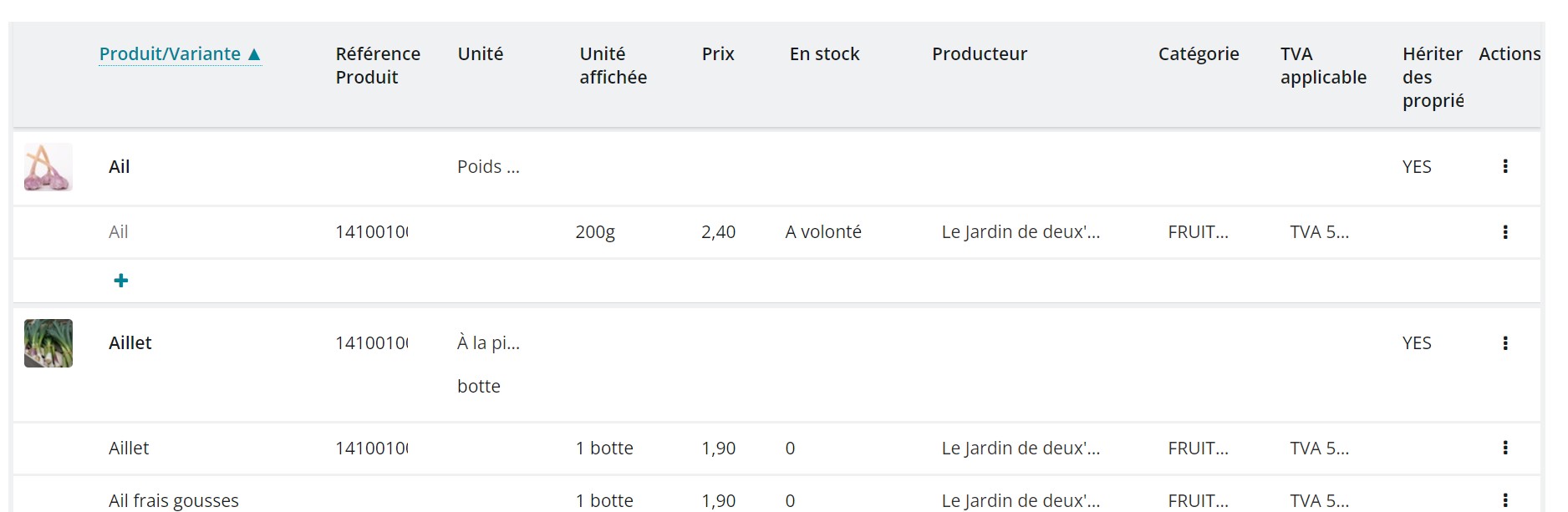This screenshot has width=1568, height=512.
Task: Edit price 2,40 for Ail variant
Action: point(718,232)
